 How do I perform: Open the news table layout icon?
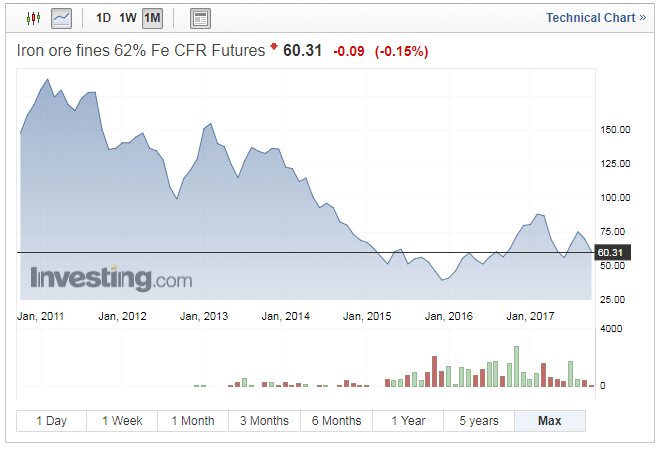click(x=200, y=19)
